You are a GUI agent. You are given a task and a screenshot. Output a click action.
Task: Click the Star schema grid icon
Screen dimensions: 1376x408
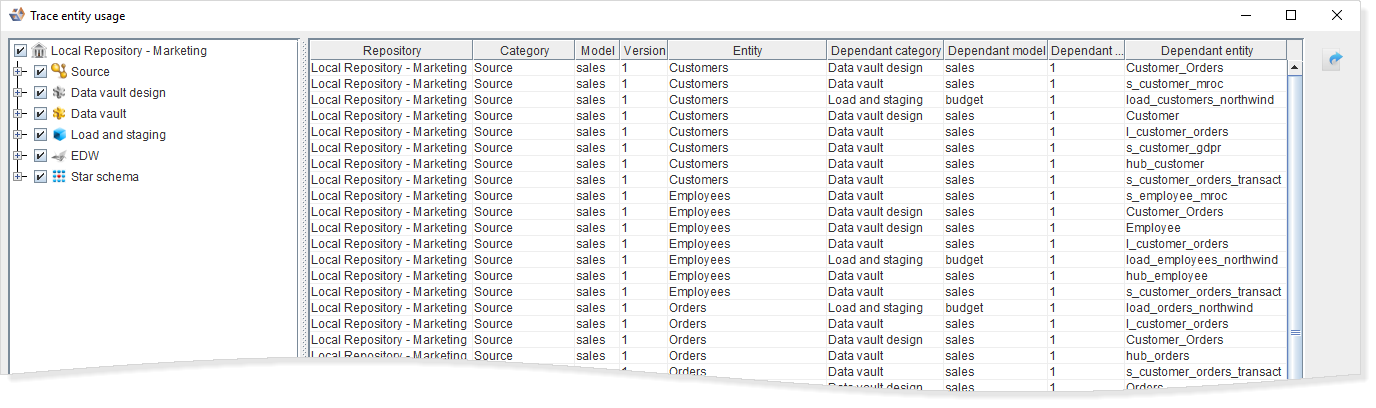point(59,177)
